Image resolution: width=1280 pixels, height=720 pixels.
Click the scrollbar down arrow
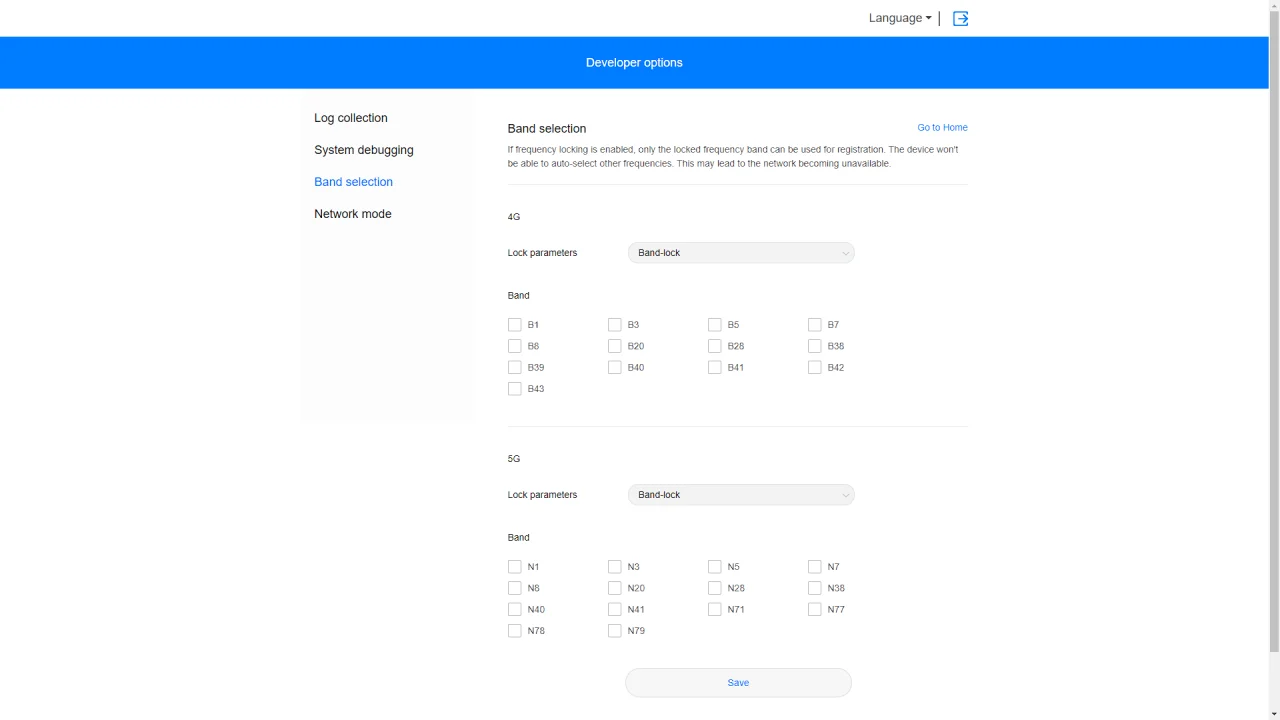pos(1274,713)
